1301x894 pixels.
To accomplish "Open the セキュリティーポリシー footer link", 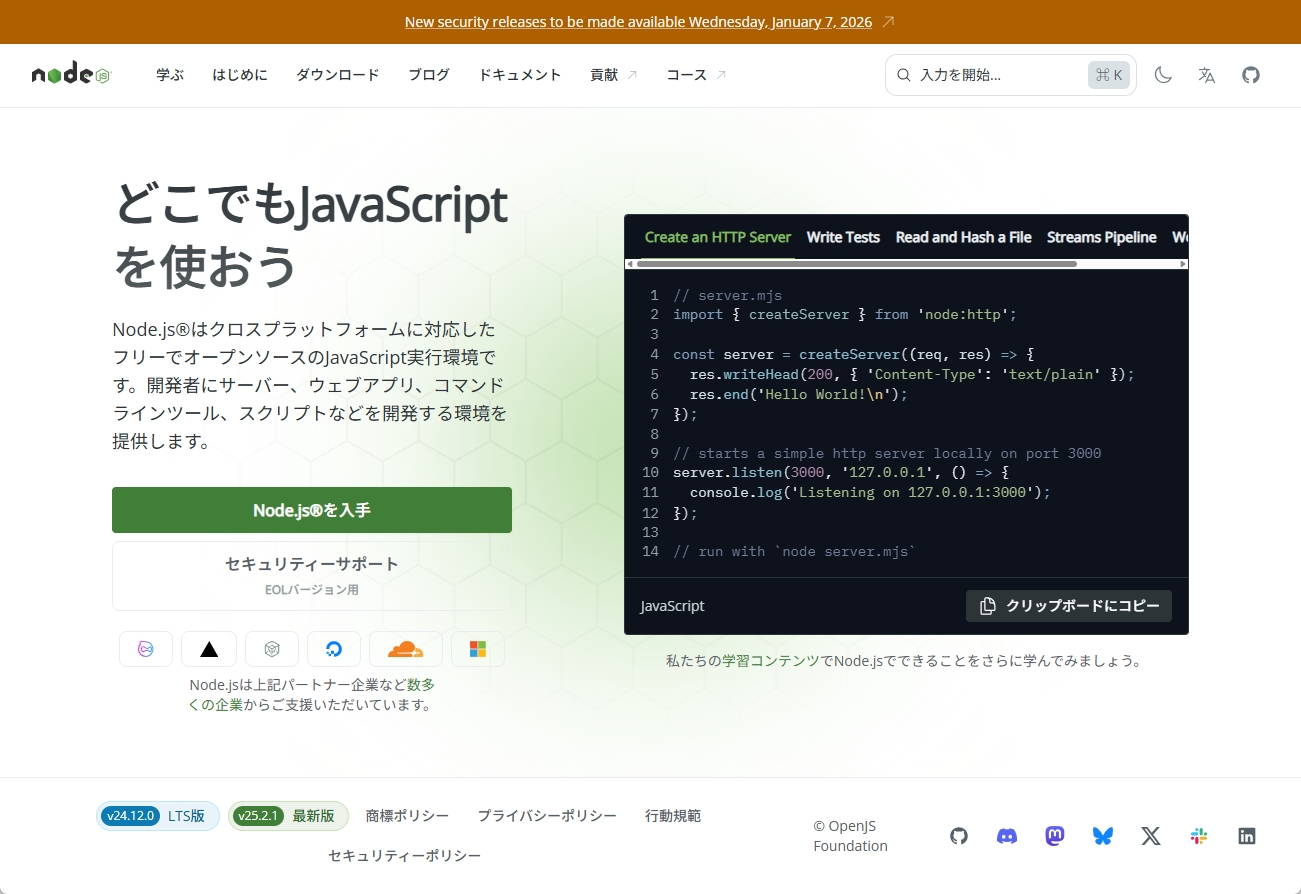I will (x=405, y=856).
